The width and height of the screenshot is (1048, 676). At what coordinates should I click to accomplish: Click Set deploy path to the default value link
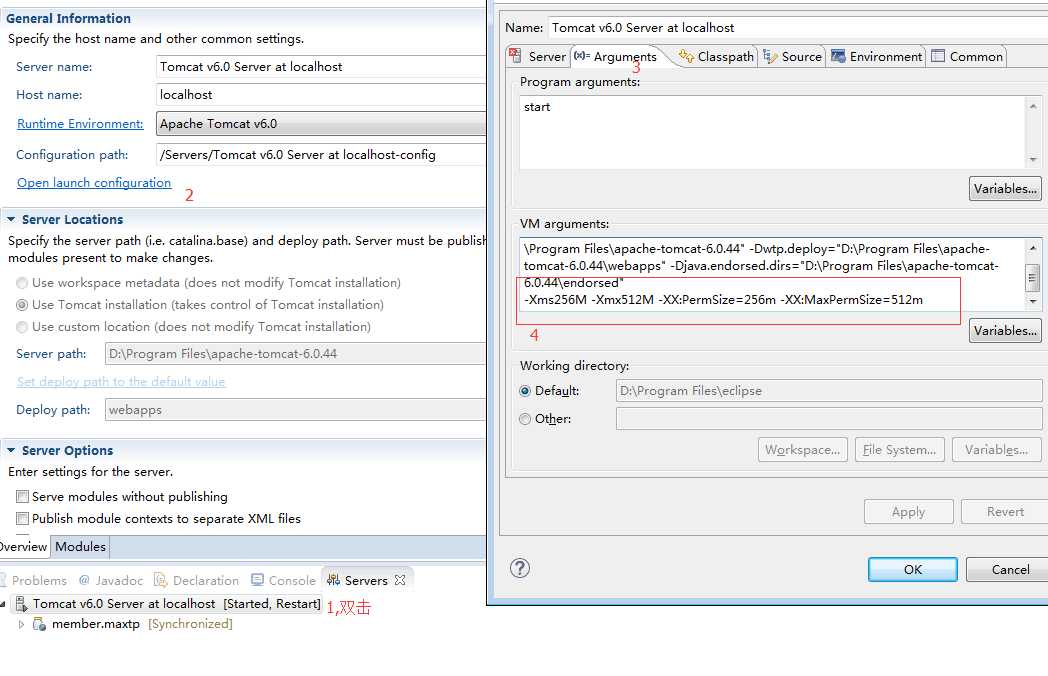121,382
